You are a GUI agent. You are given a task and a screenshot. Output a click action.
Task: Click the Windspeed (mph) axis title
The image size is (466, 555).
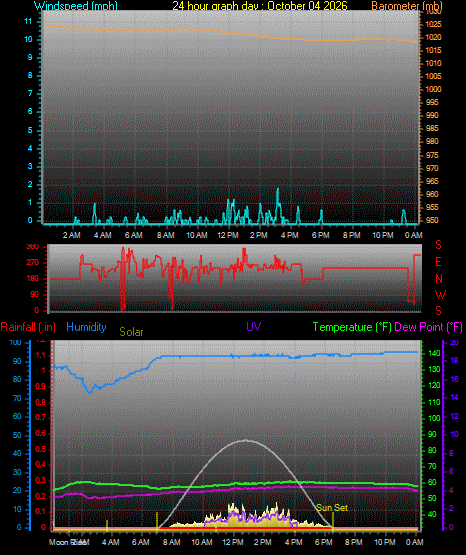tap(76, 5)
